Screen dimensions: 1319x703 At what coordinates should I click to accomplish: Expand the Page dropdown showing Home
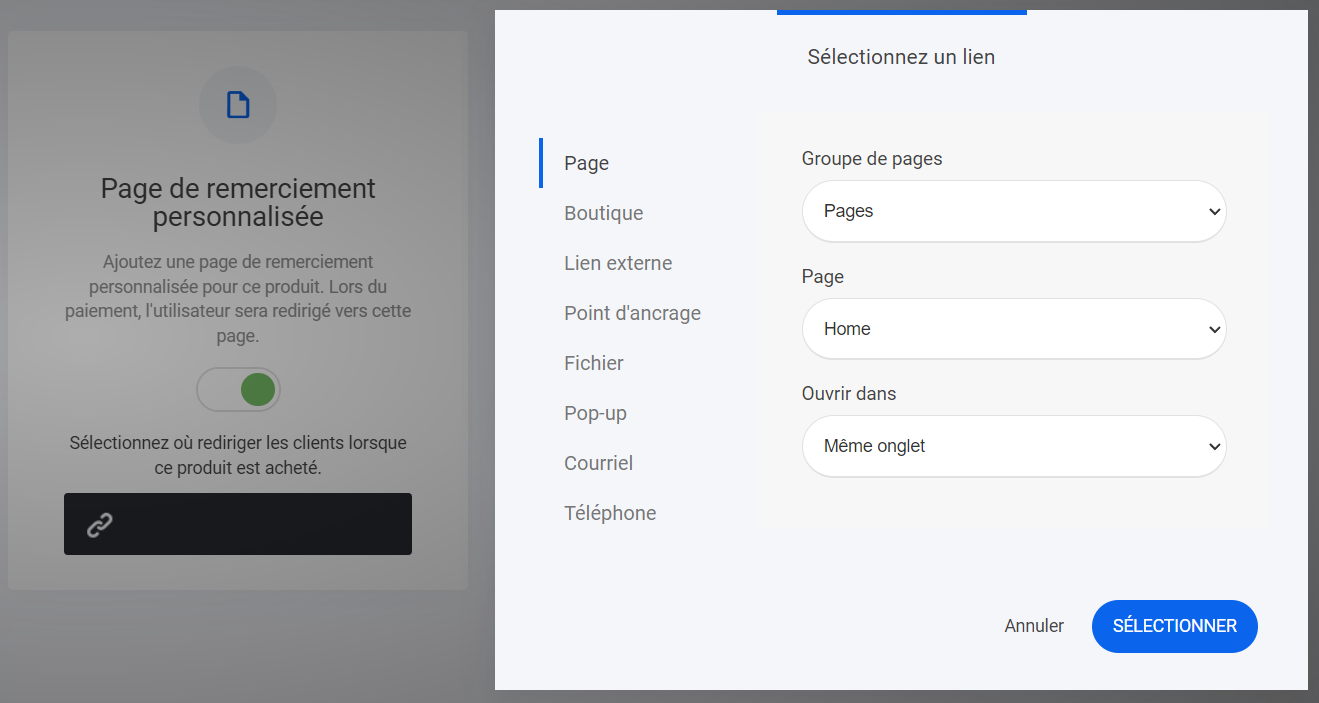point(1013,329)
